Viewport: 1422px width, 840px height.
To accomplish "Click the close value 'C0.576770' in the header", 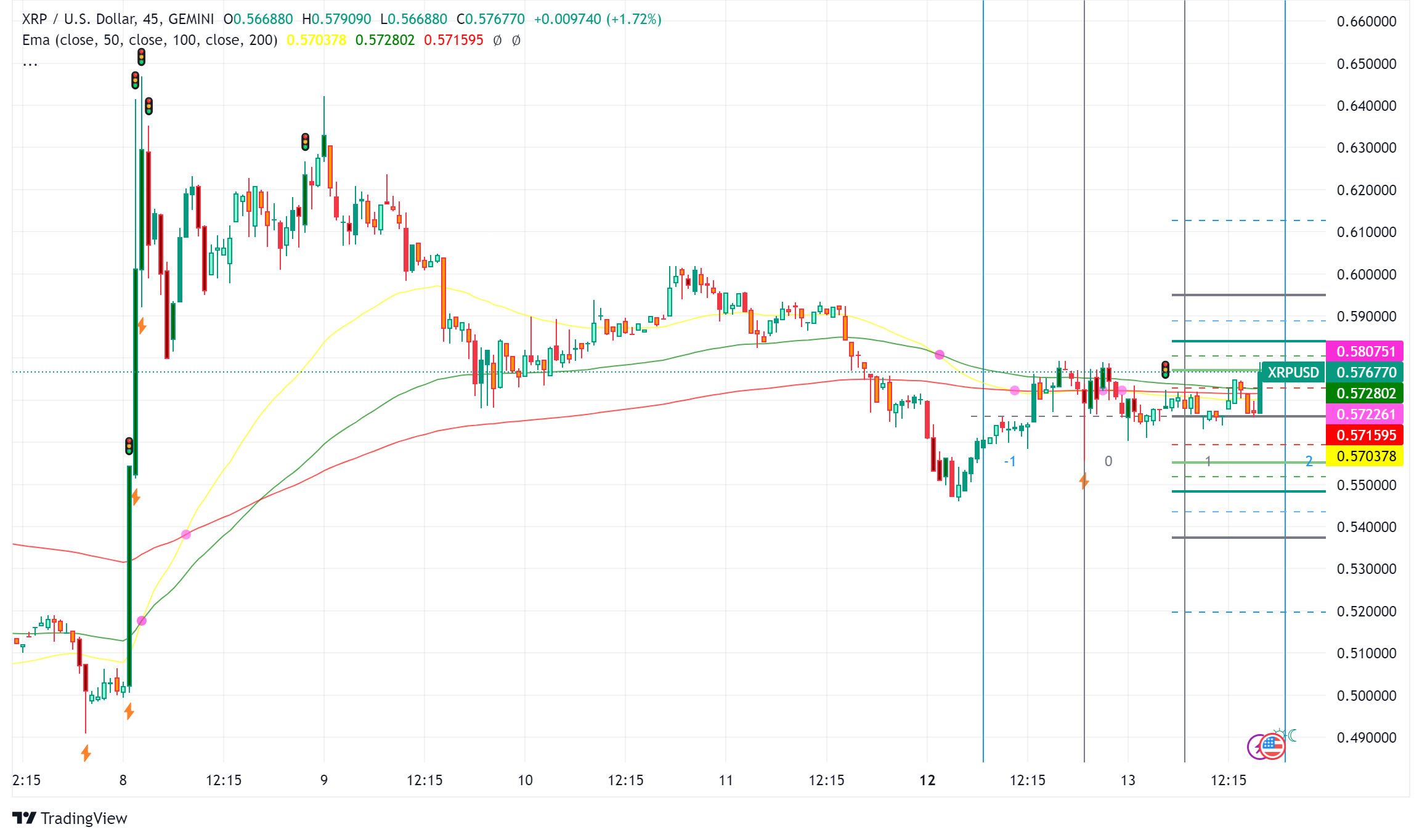I will pos(490,19).
